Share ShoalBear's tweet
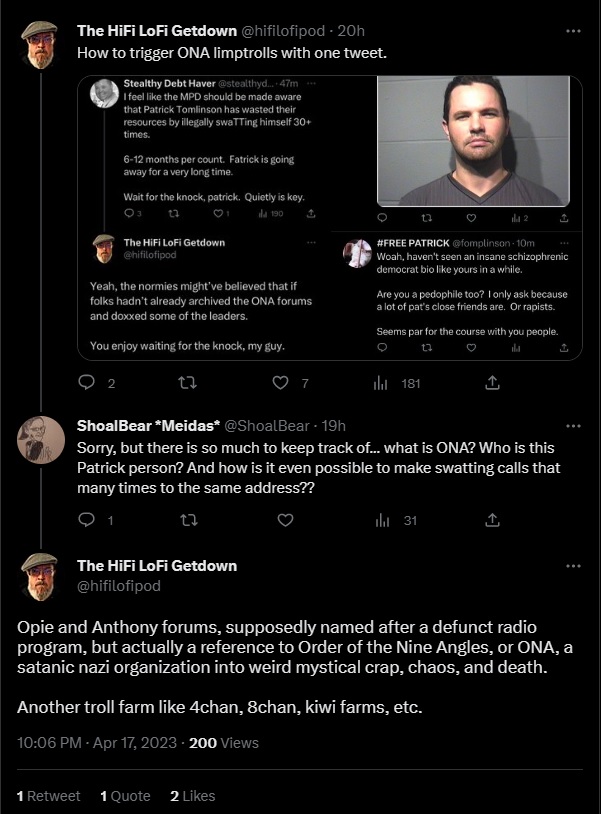The image size is (601, 814). [492, 519]
